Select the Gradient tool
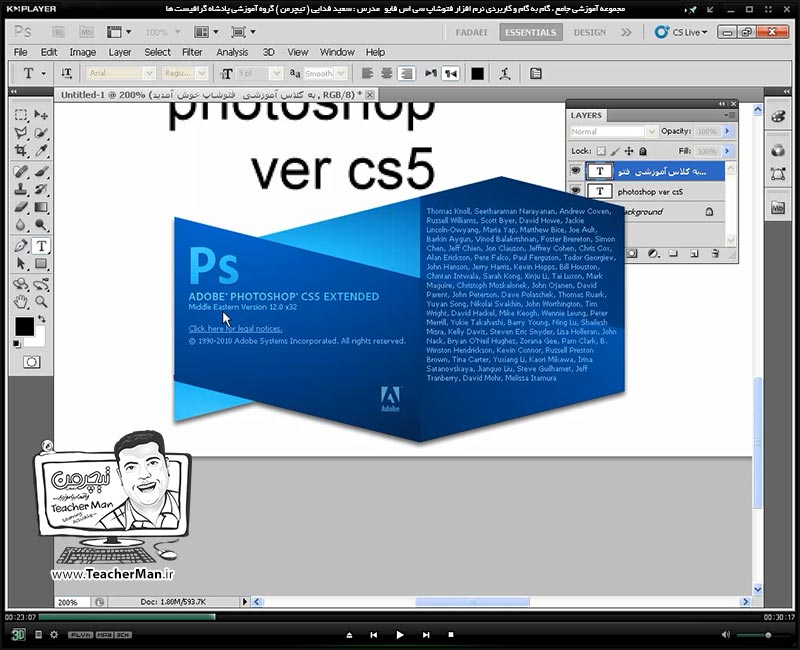The image size is (800, 650). coord(41,207)
